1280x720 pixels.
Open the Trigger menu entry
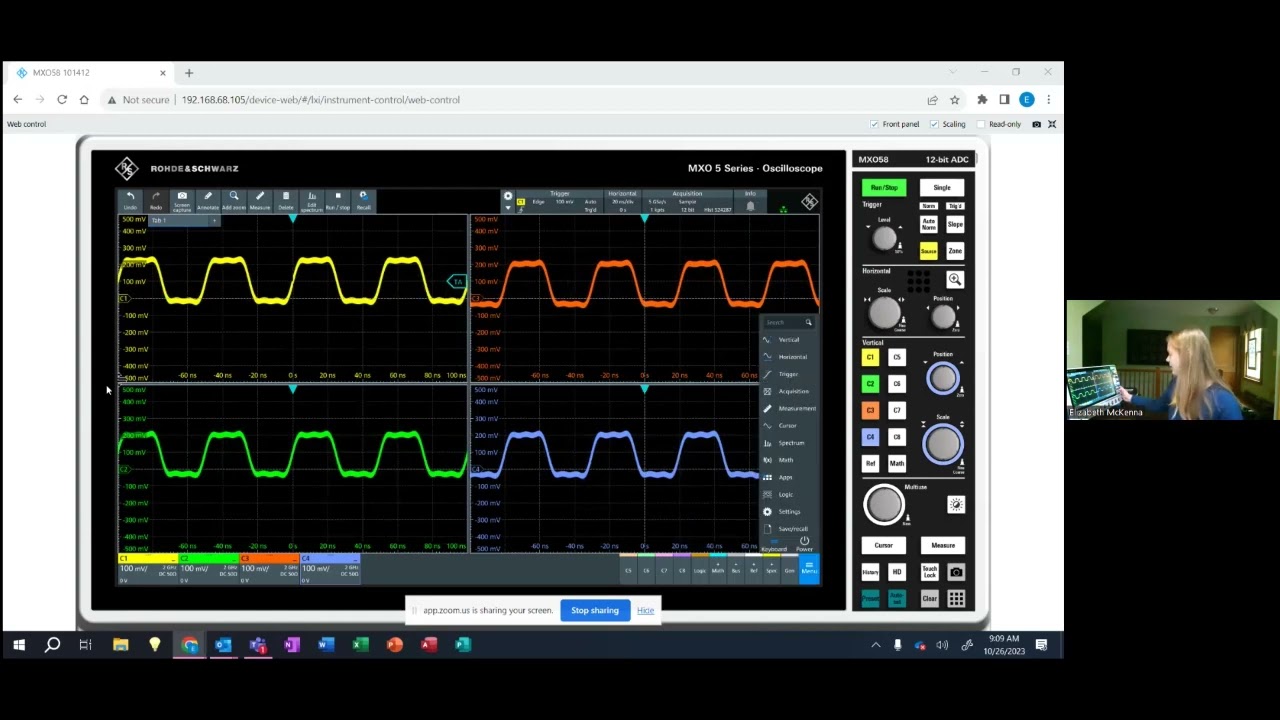coord(789,374)
